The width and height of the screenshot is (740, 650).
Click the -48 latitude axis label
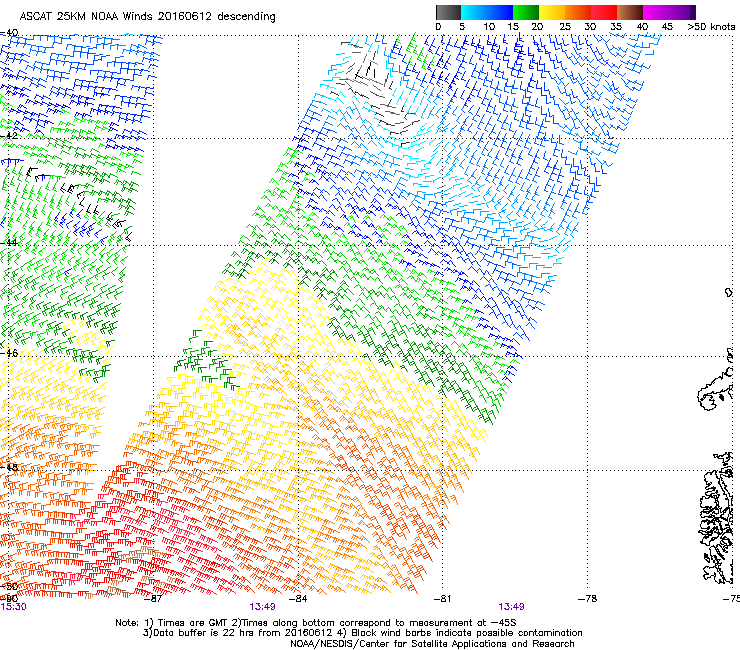pyautogui.click(x=9, y=467)
